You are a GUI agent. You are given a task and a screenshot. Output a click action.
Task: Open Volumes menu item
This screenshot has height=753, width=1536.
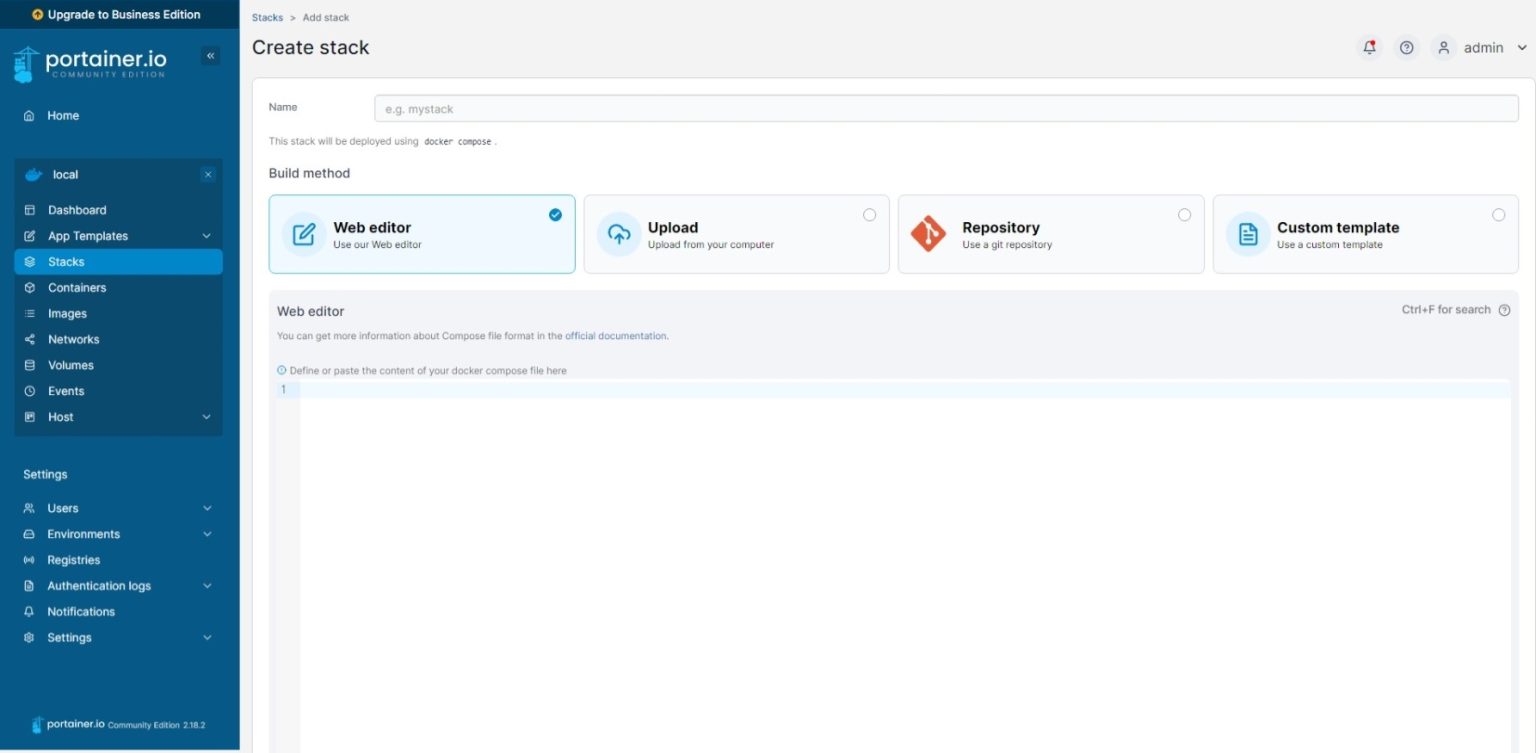[118, 366]
